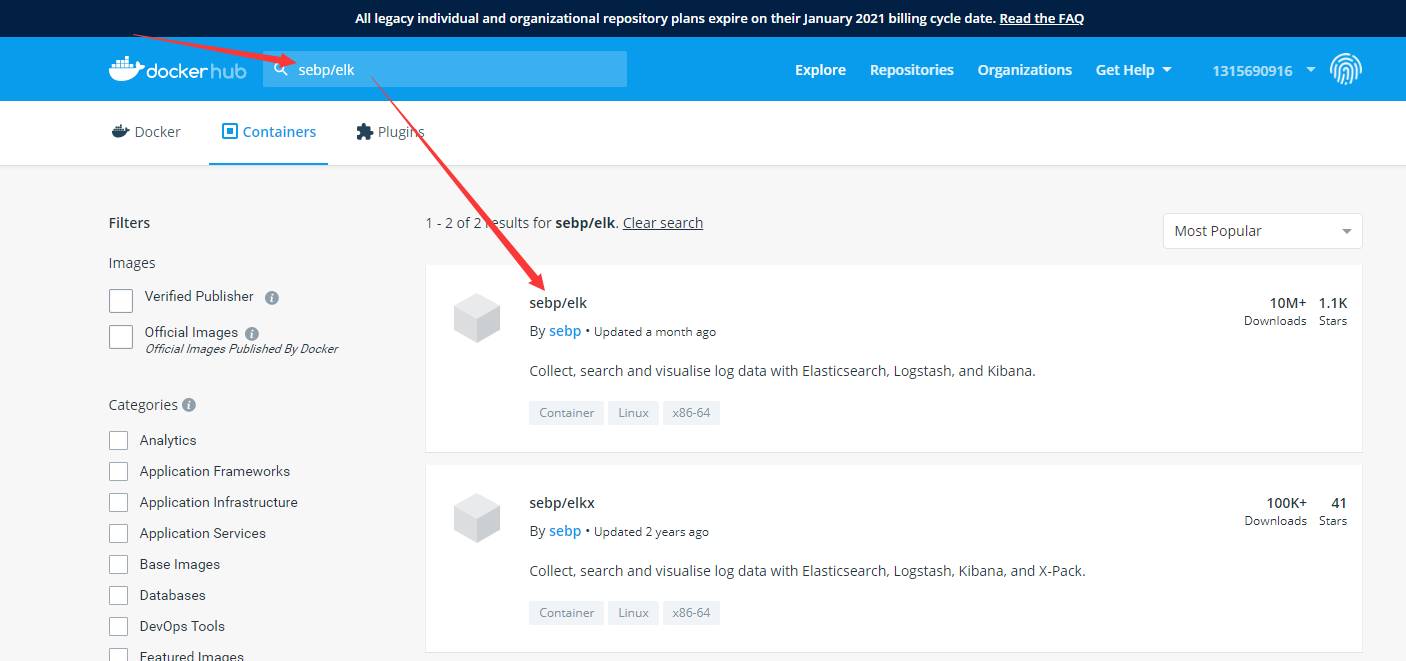The height and width of the screenshot is (661, 1406).
Task: Check the Base Images category
Action: point(119,564)
